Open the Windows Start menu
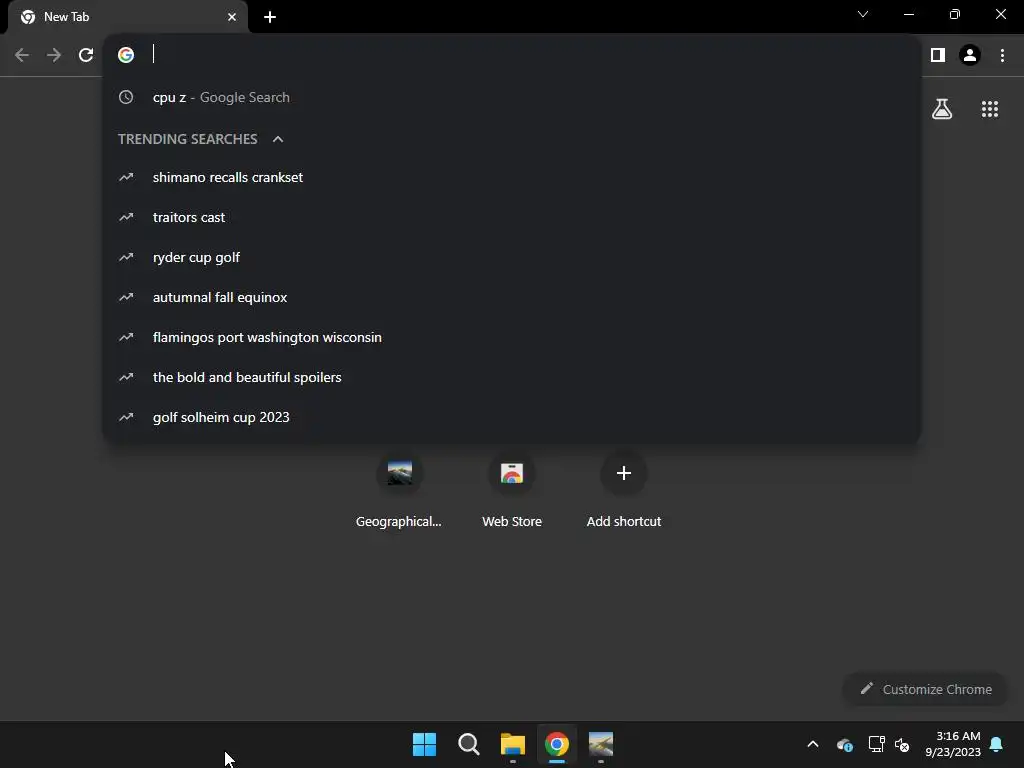This screenshot has height=768, width=1024. 424,744
